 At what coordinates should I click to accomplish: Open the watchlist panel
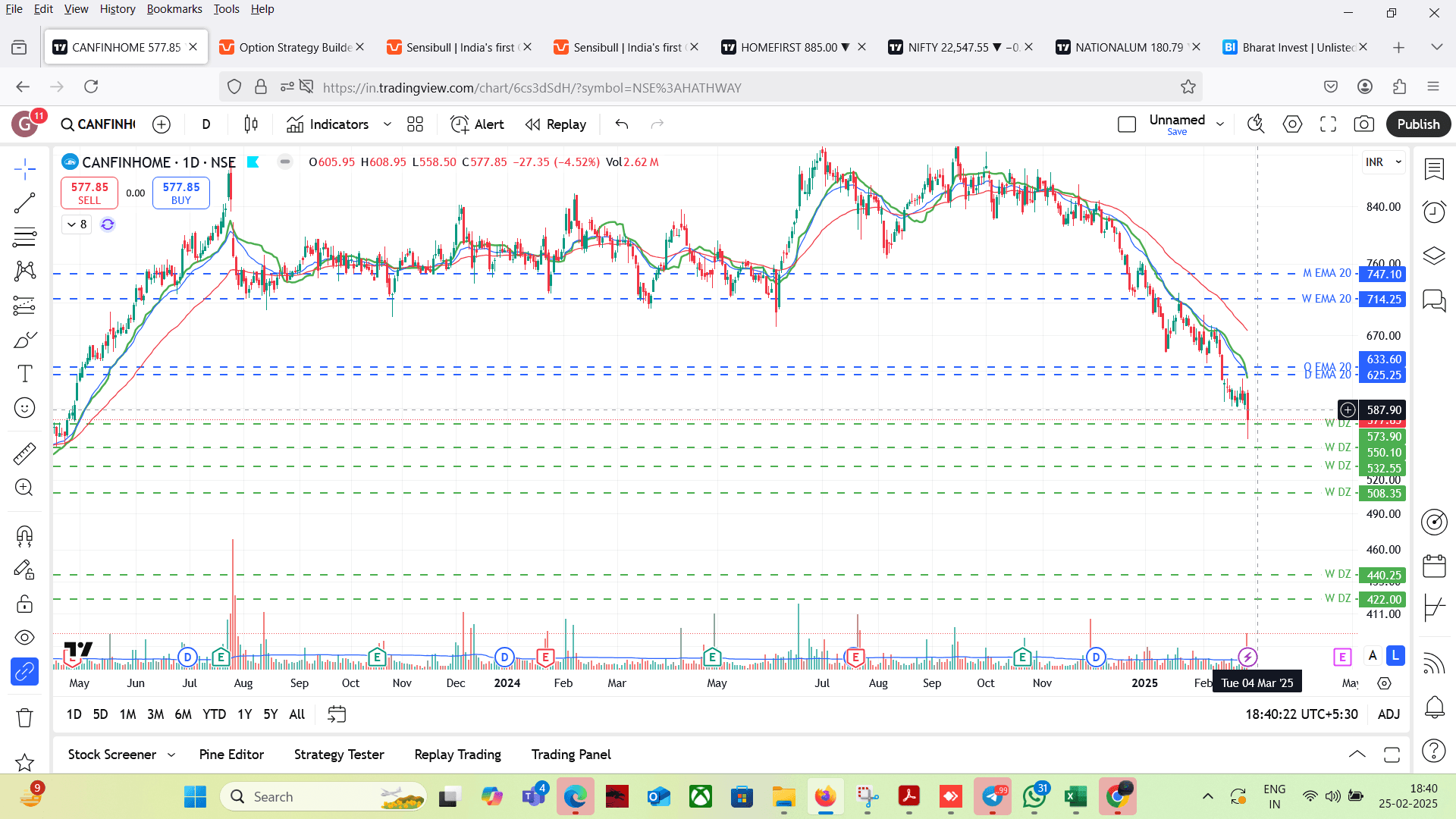1434,168
